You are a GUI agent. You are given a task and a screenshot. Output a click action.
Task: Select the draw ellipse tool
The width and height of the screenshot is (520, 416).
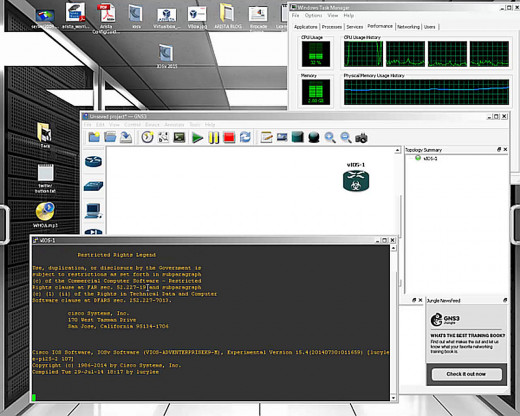[x=314, y=137]
